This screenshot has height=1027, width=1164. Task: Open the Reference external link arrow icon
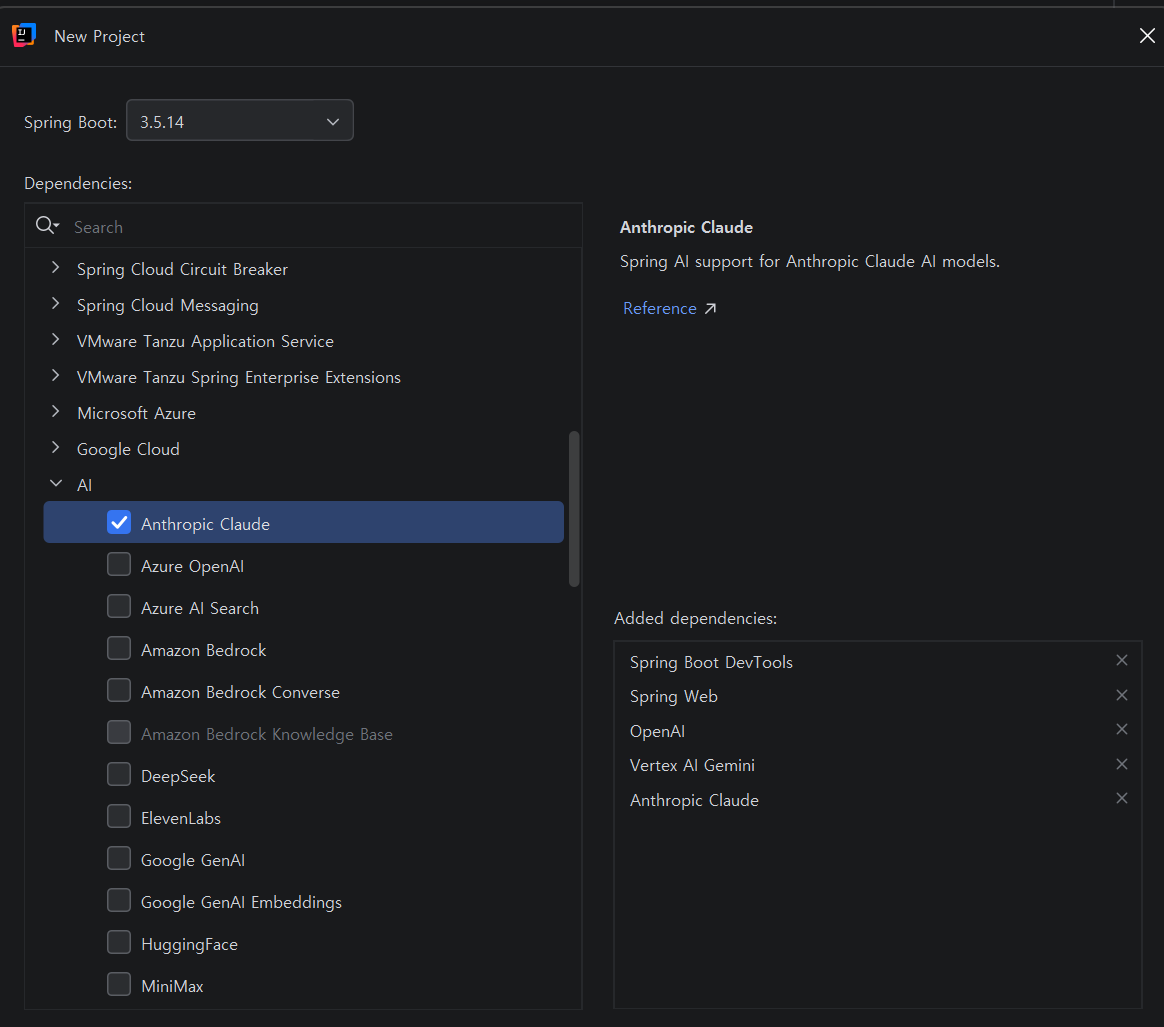[x=710, y=308]
